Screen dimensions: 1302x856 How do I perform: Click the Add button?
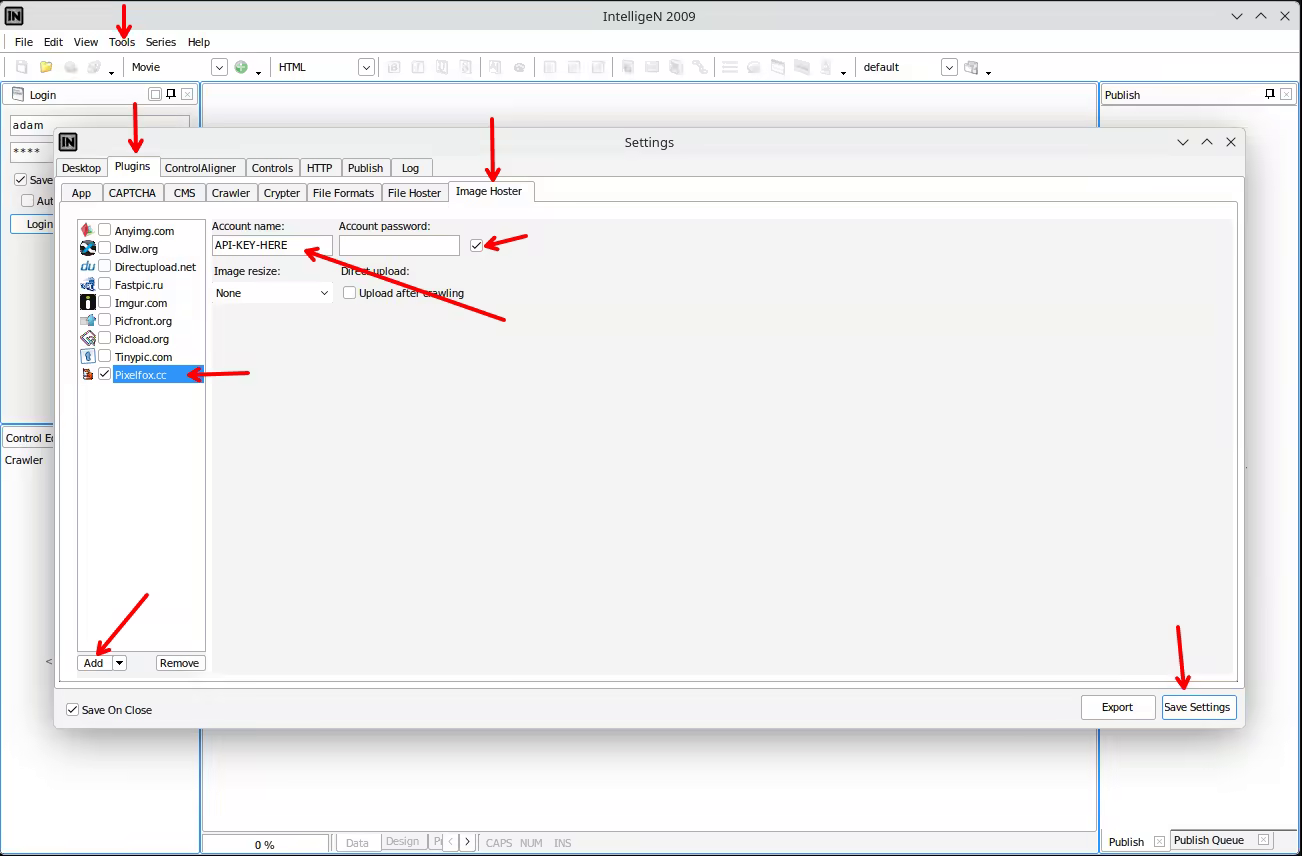(94, 663)
